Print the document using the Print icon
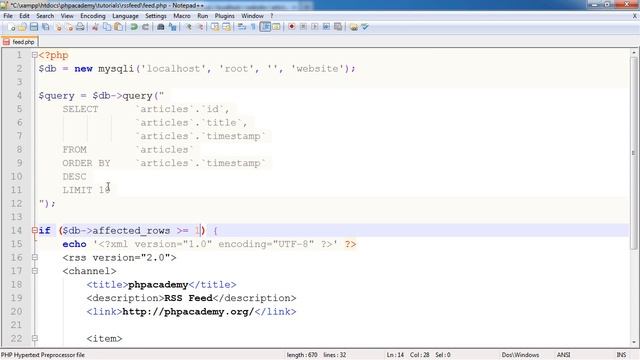Image resolution: width=640 pixels, height=360 pixels. click(80, 27)
